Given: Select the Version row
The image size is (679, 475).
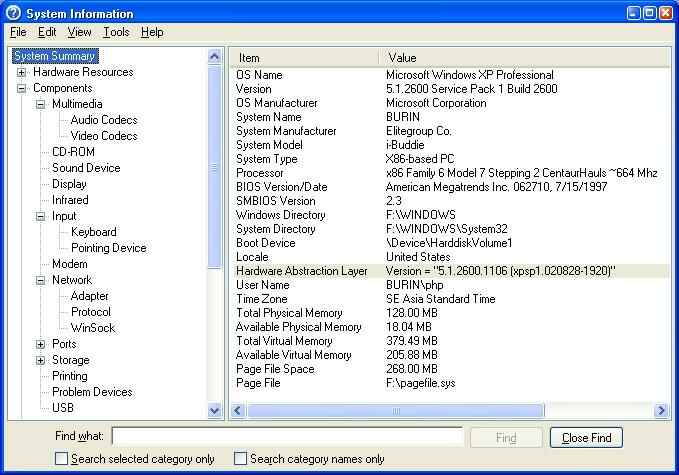Looking at the screenshot, I should click(450, 89).
